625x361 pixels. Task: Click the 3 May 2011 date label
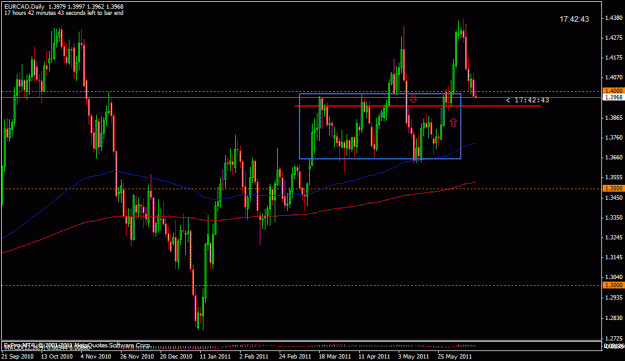[x=413, y=357]
